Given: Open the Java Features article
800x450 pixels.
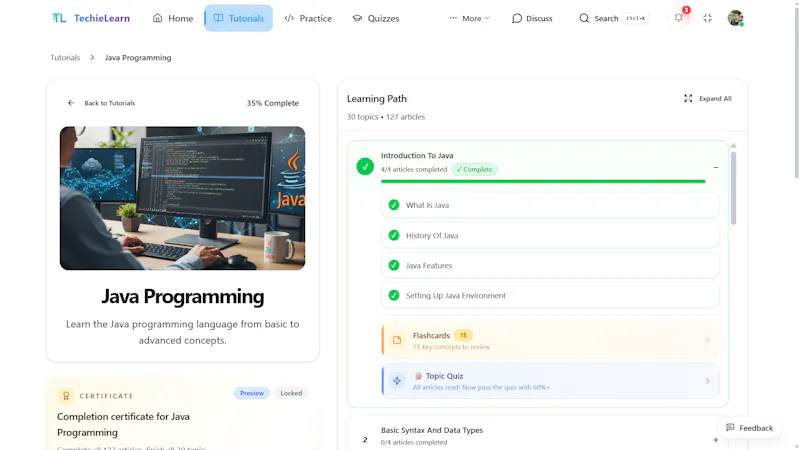Looking at the screenshot, I should [550, 265].
